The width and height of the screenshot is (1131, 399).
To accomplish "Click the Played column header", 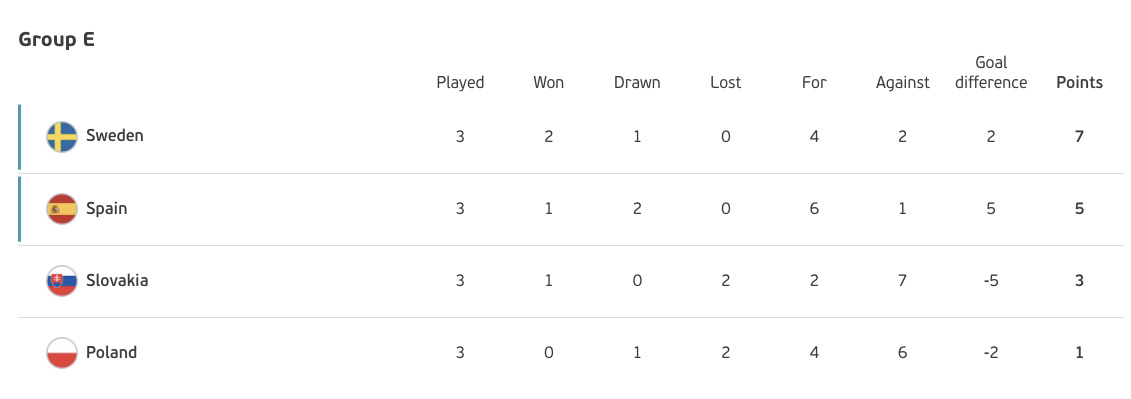I will click(x=460, y=83).
